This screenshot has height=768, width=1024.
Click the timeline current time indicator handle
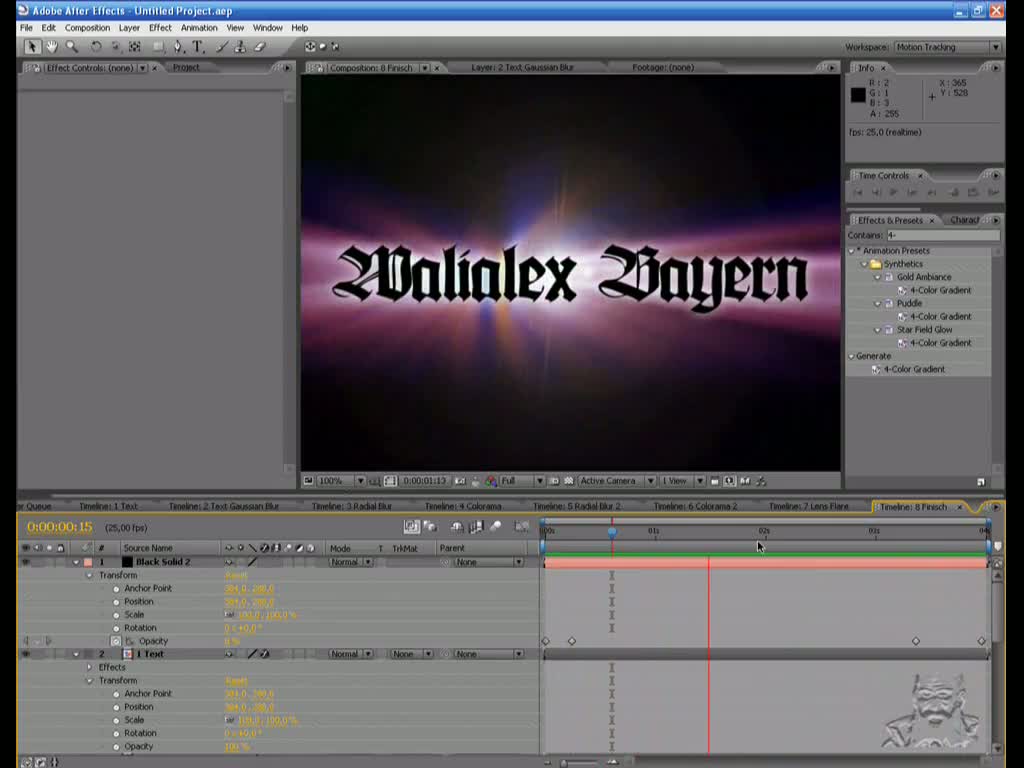click(612, 532)
